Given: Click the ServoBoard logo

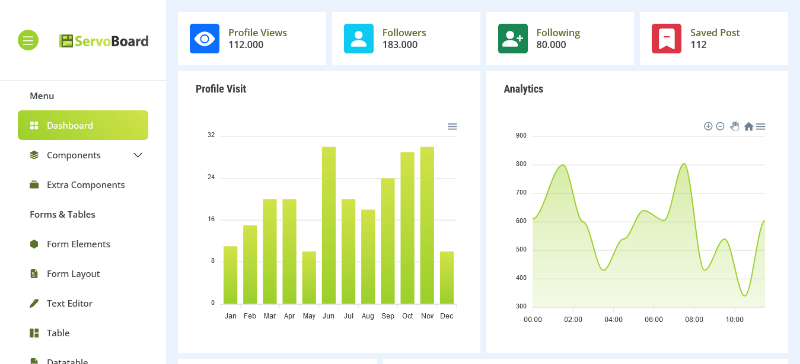Looking at the screenshot, I should click(x=104, y=41).
